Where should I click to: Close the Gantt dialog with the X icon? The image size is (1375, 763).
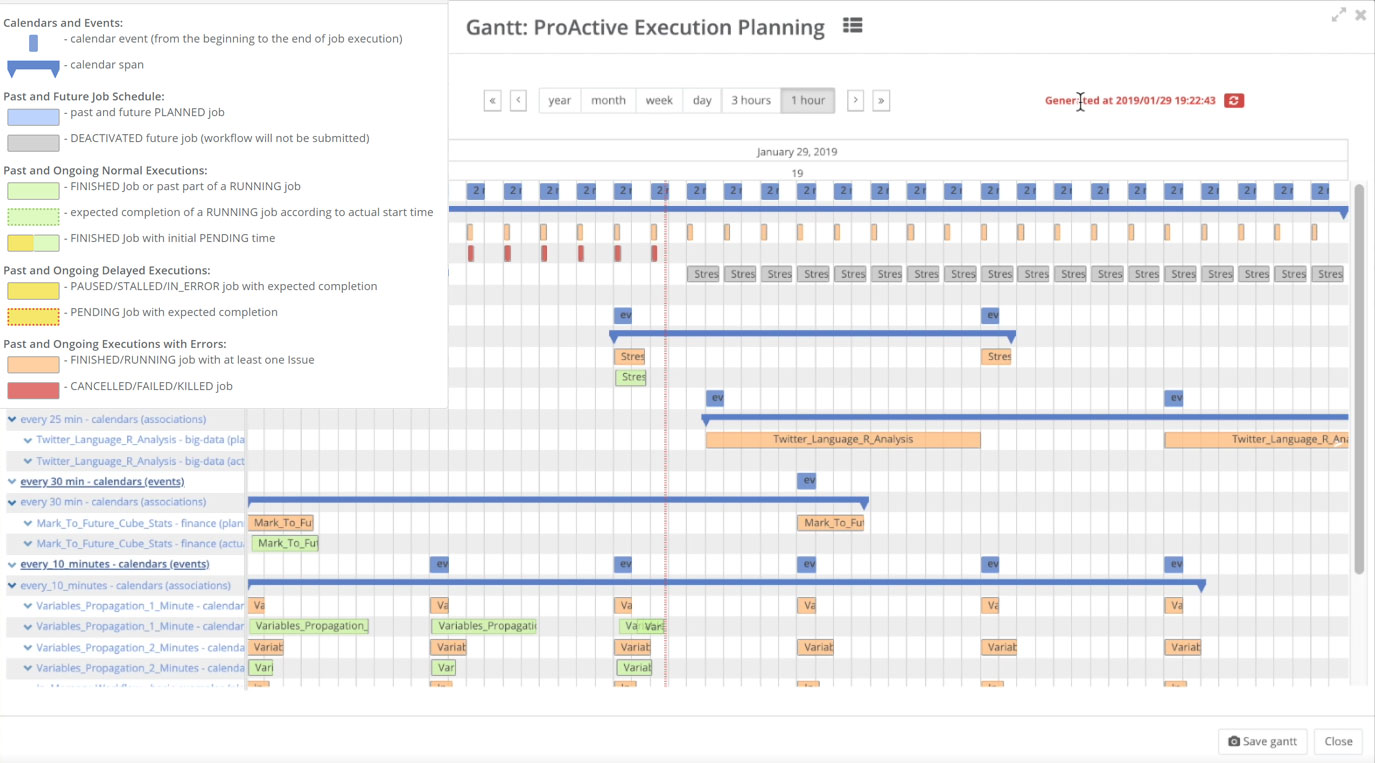[1360, 15]
